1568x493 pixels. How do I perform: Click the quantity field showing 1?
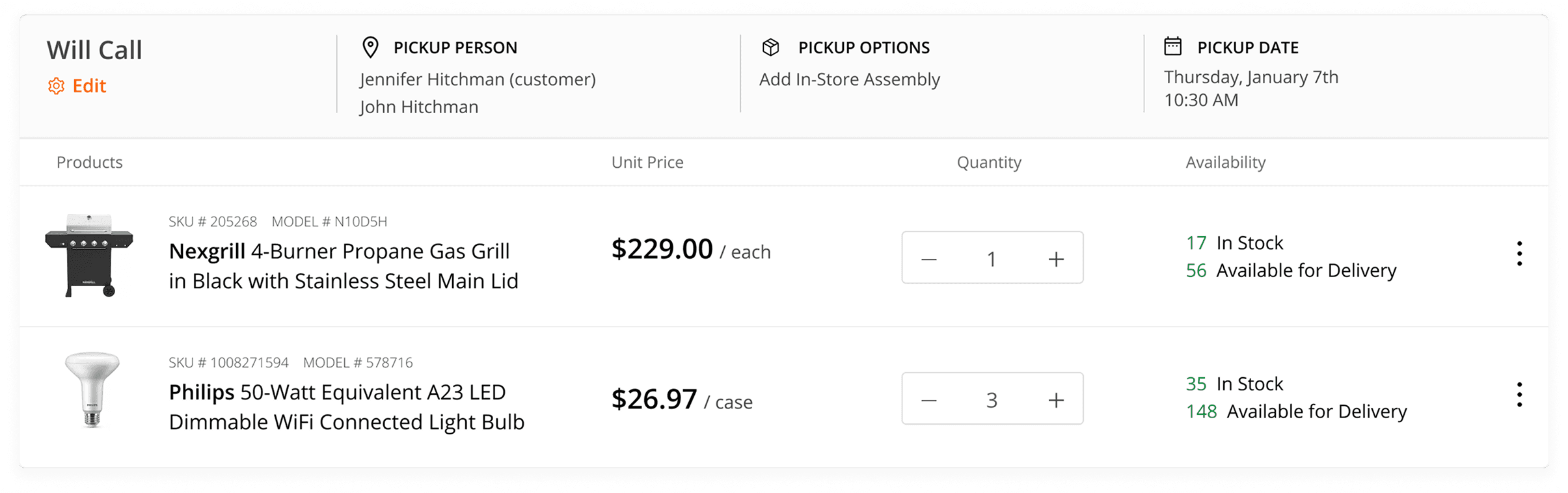[992, 259]
